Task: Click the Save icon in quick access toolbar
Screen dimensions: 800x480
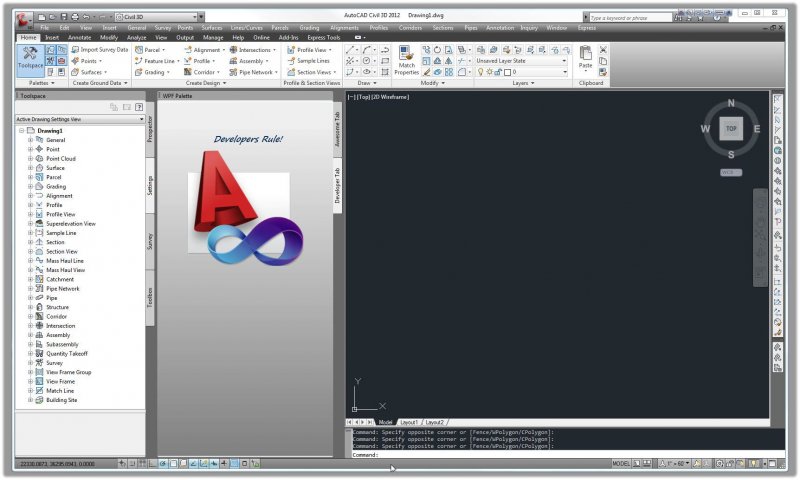Action: point(65,17)
